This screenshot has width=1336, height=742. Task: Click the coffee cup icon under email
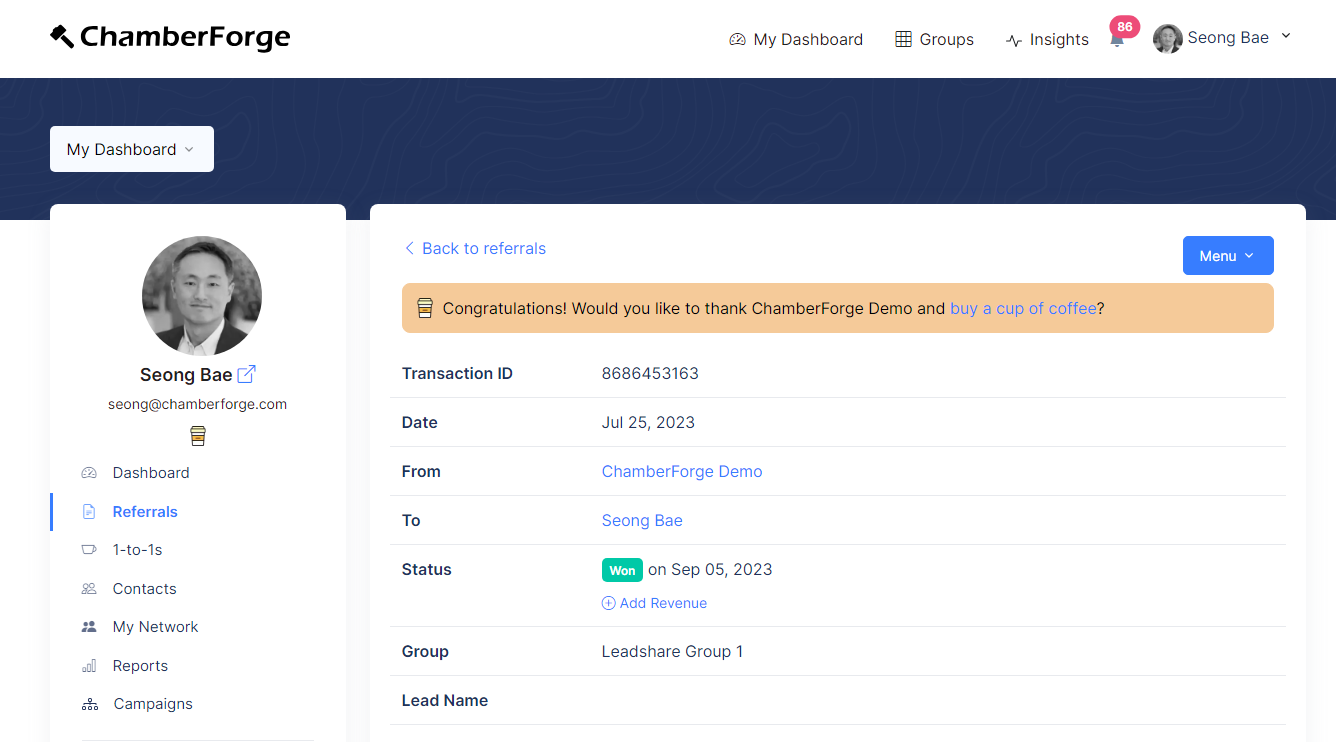(198, 436)
